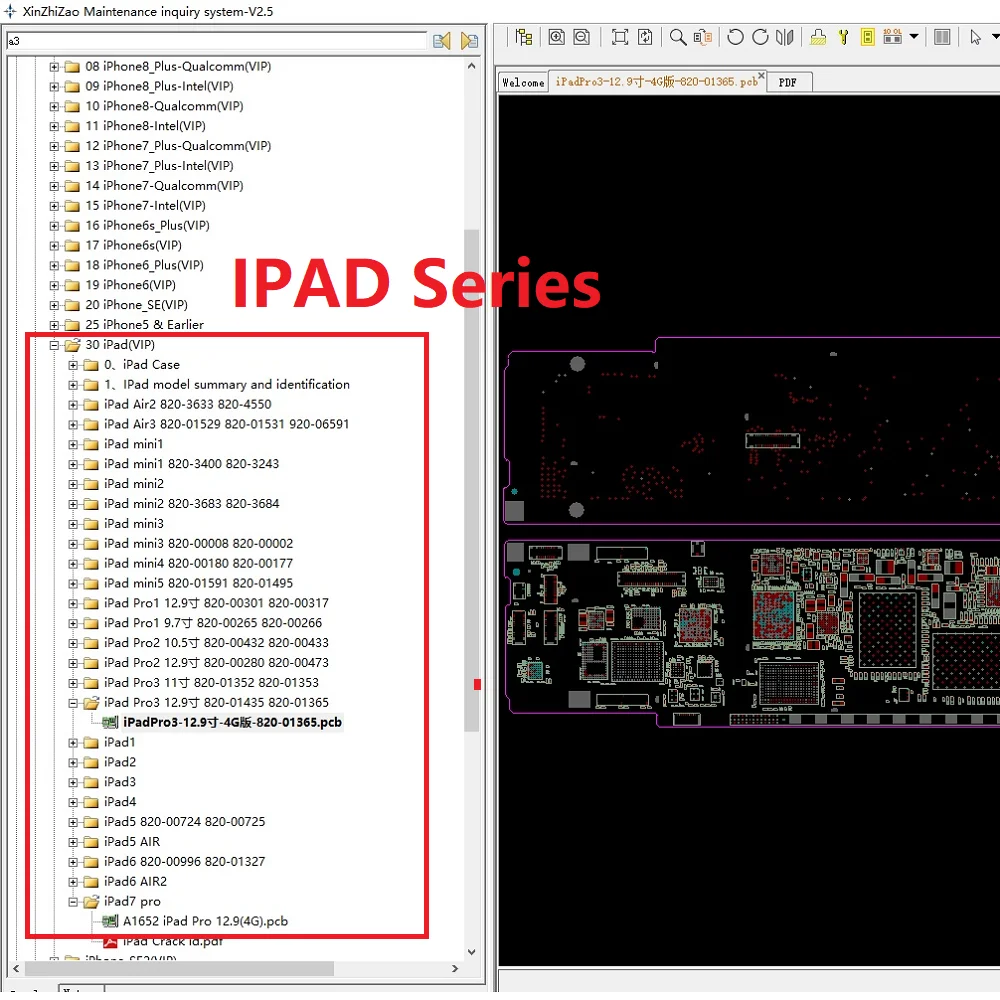Select A1652 iPad Pro 12.9(4G).pcb file
The height and width of the screenshot is (1000, 1000).
[205, 922]
